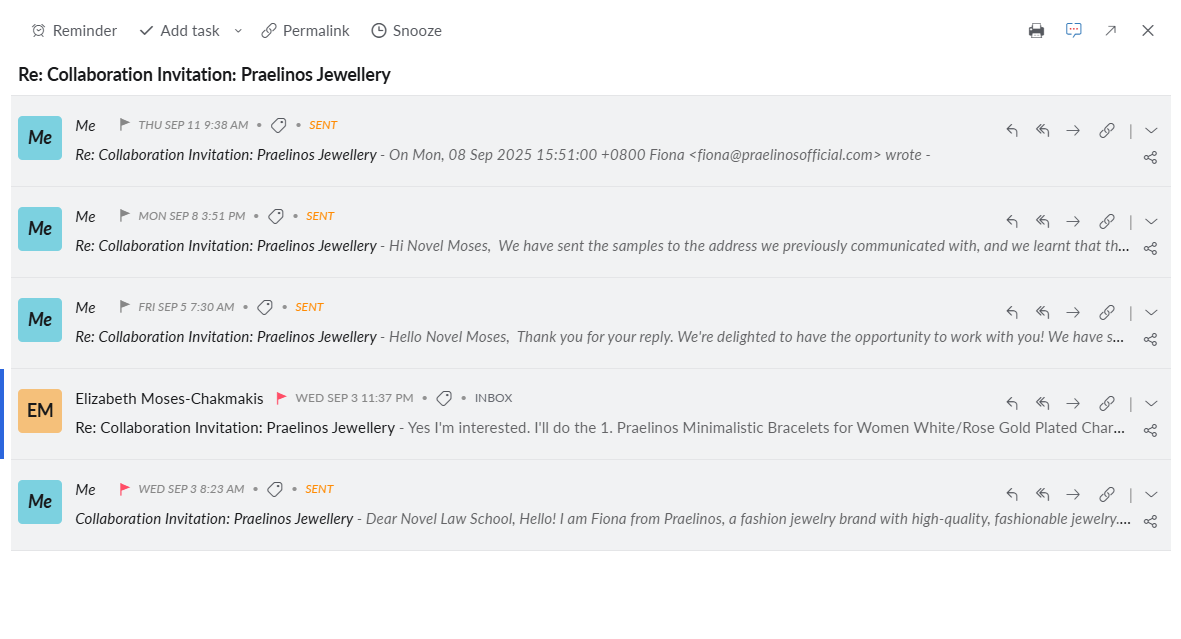Open more actions for Elizabeth's message
This screenshot has height=639, width=1181.
click(x=1151, y=404)
